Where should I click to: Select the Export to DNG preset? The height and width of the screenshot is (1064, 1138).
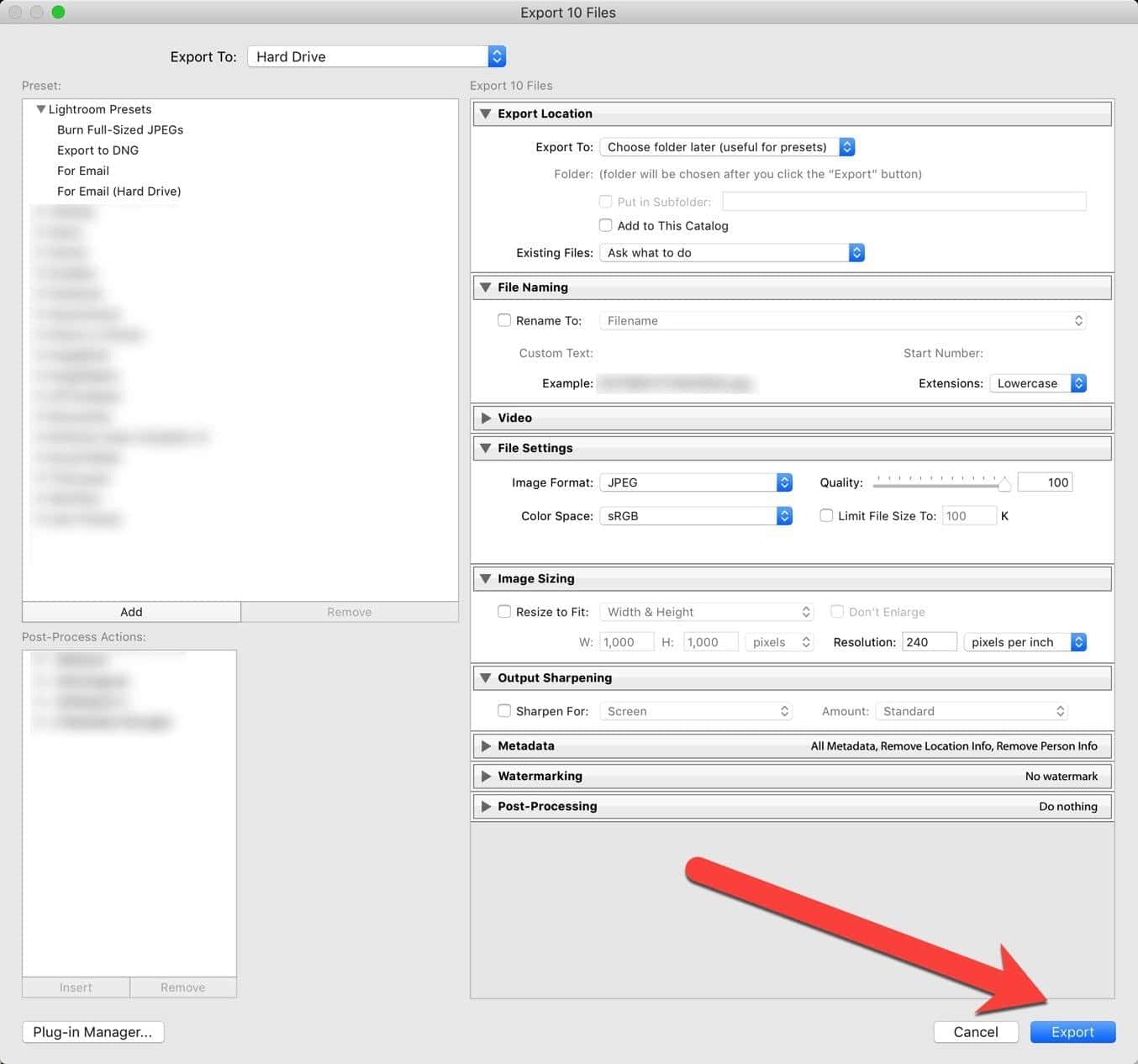[97, 150]
